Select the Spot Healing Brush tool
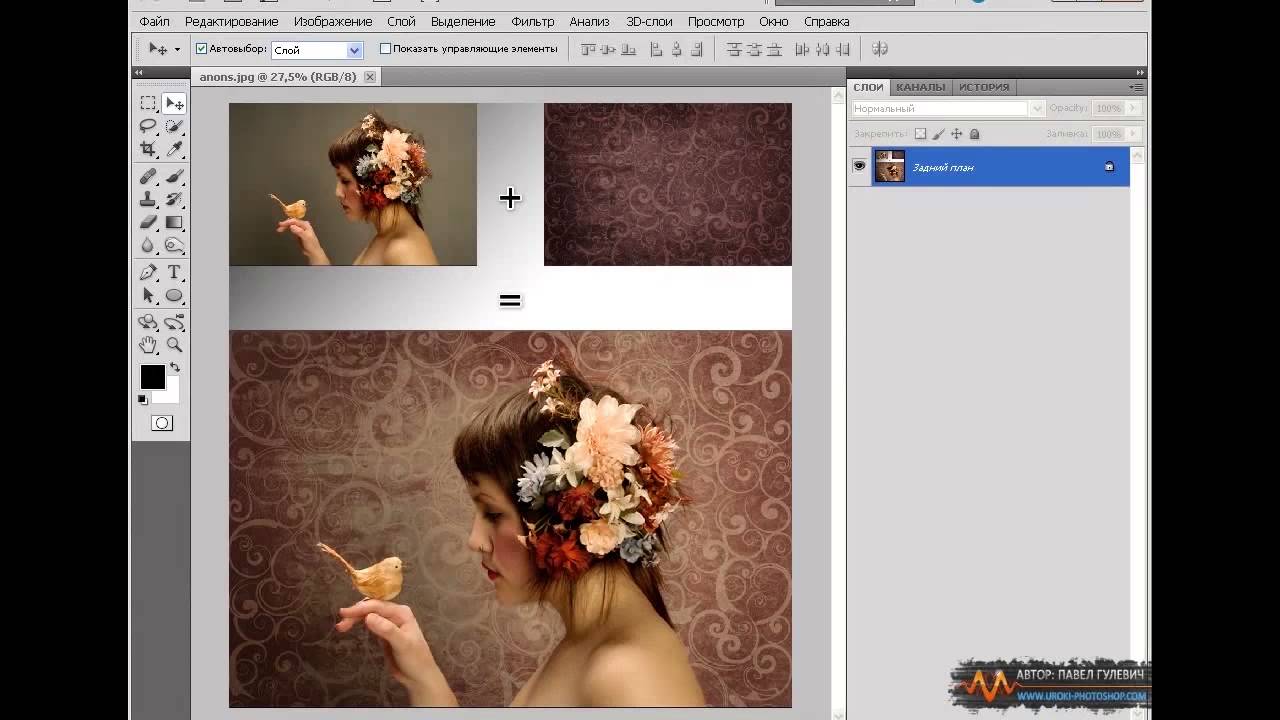Screen dimensions: 1280x720 pos(148,176)
